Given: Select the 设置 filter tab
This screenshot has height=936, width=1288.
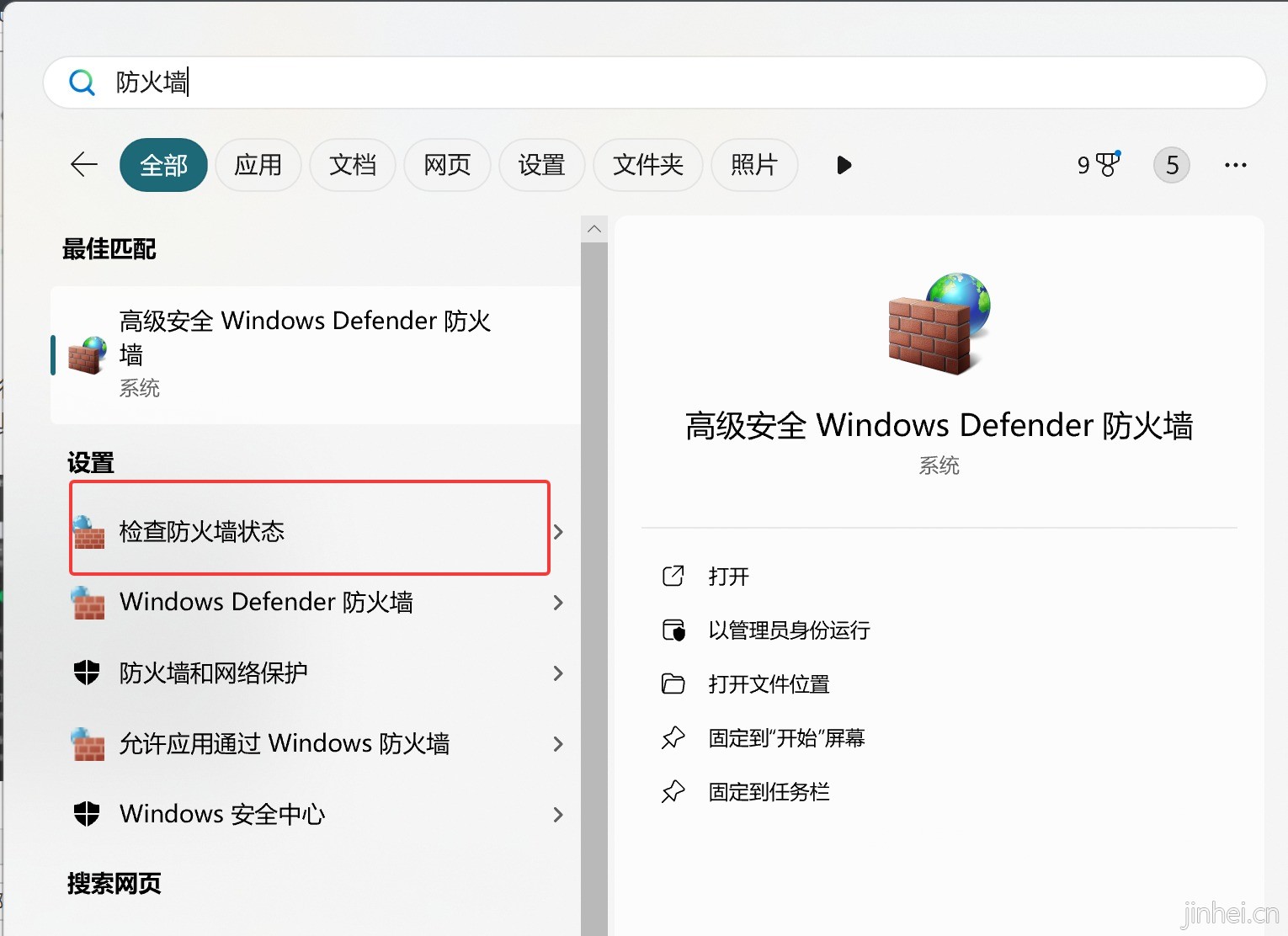Looking at the screenshot, I should pyautogui.click(x=541, y=165).
